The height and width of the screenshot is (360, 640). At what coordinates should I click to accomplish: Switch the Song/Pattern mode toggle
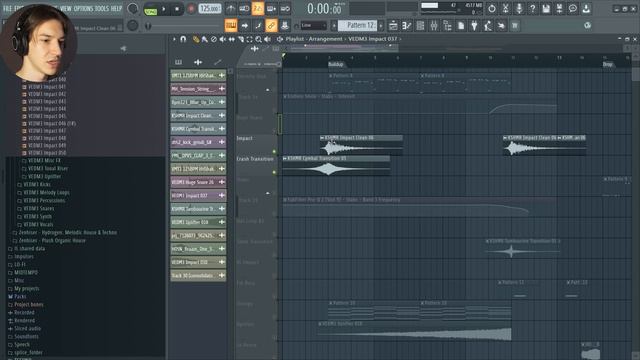(x=150, y=9)
